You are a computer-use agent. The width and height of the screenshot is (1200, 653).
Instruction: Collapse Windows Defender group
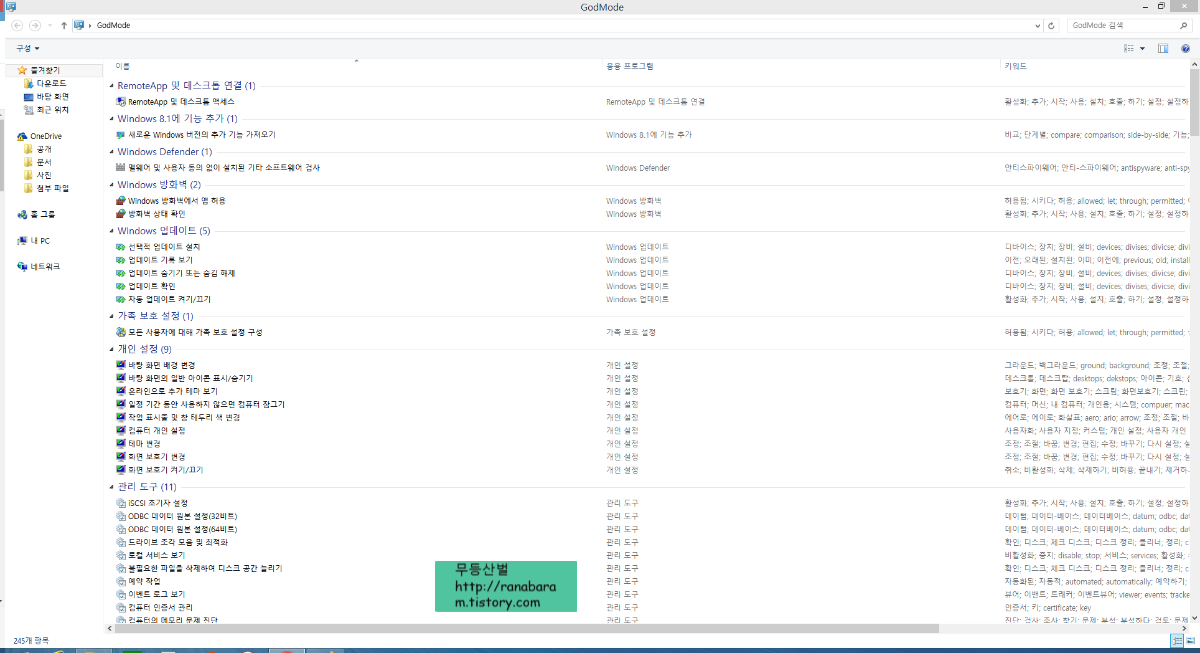[x=111, y=152]
